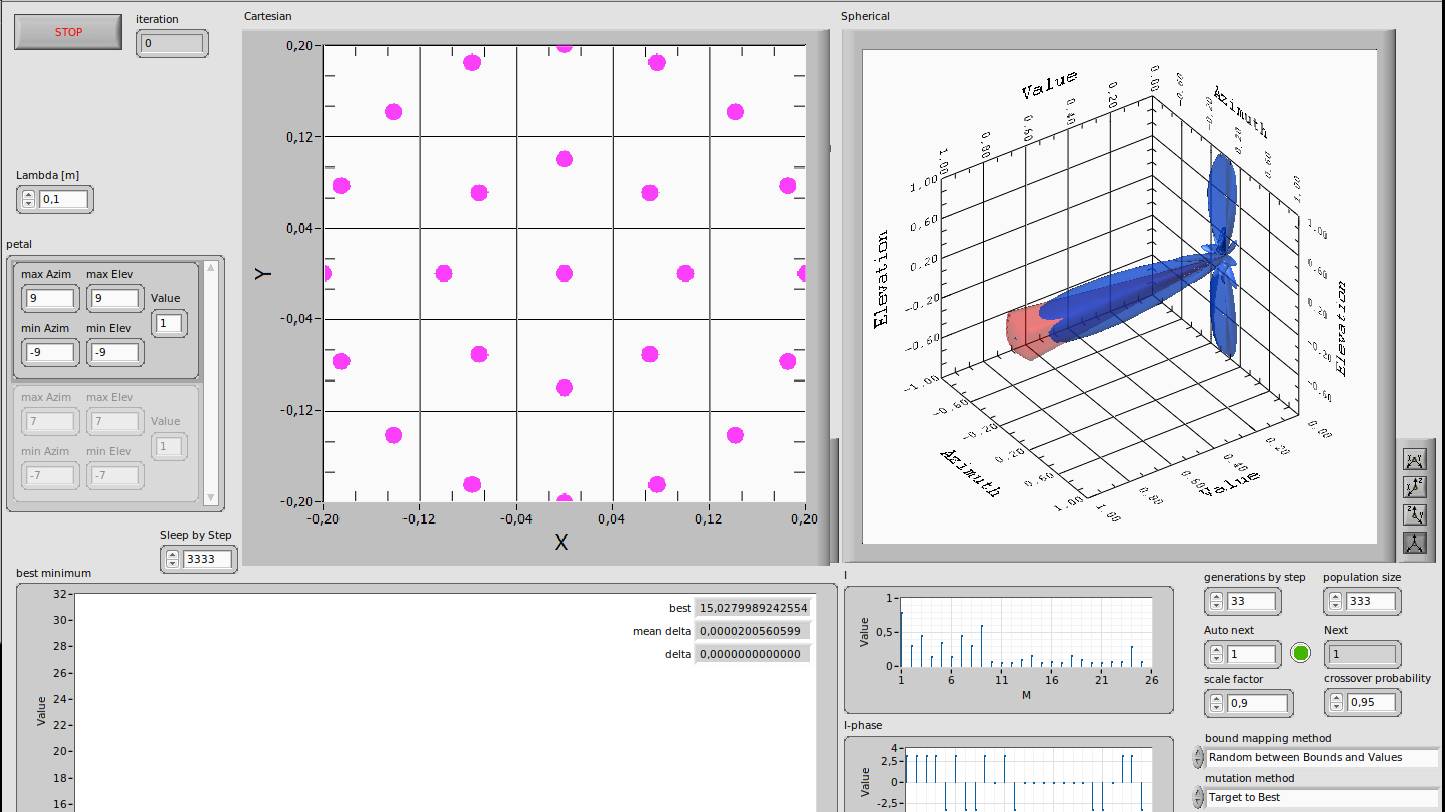Screen dimensions: 1445x812
Task: Click the Lambda value field showing 0,1
Action: pos(64,199)
